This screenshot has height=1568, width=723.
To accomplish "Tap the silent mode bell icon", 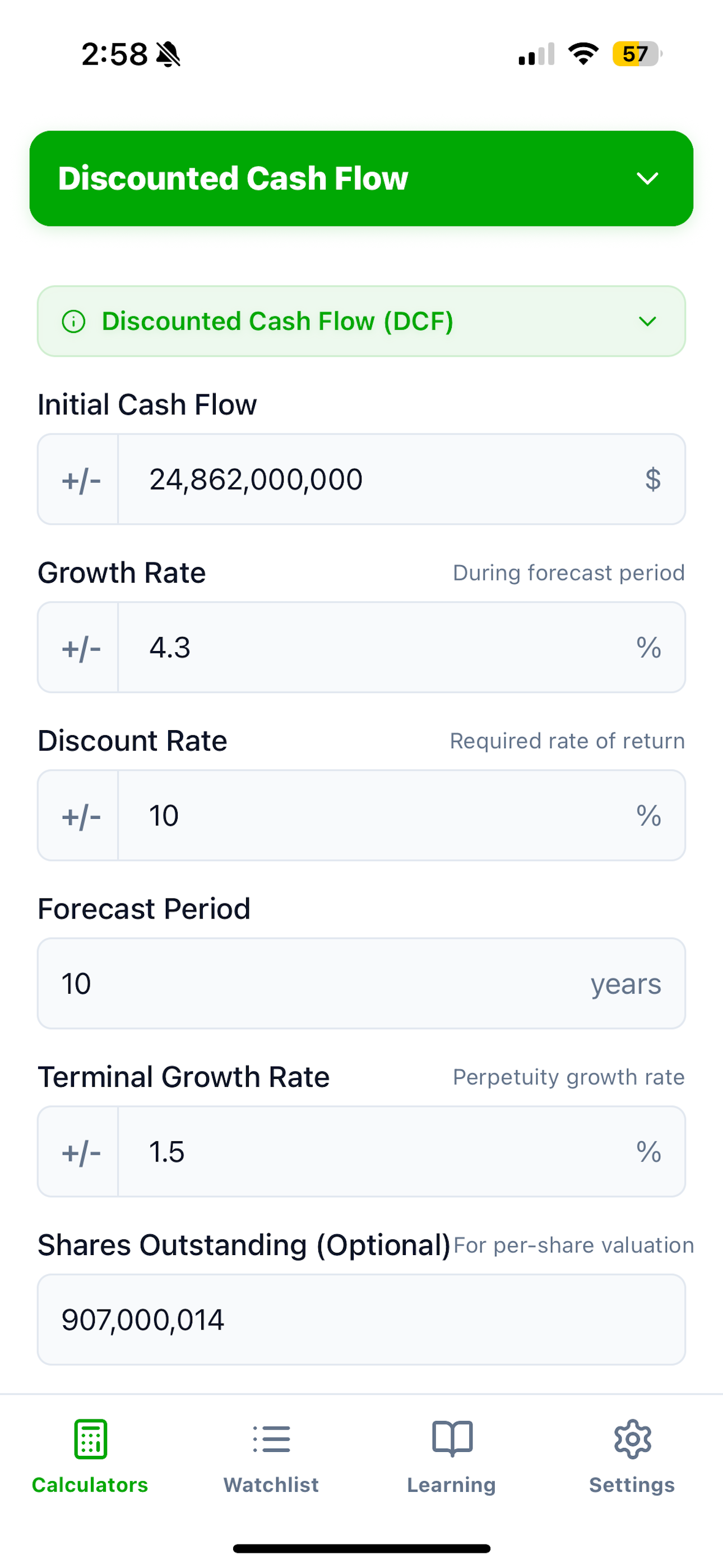I will (168, 54).
